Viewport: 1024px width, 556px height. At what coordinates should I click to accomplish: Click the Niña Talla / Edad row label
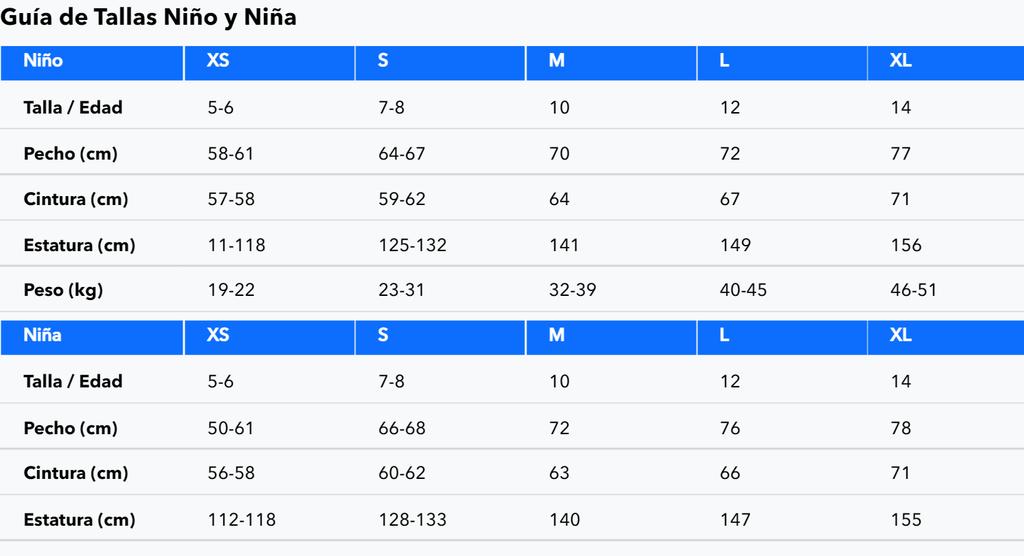tap(72, 382)
